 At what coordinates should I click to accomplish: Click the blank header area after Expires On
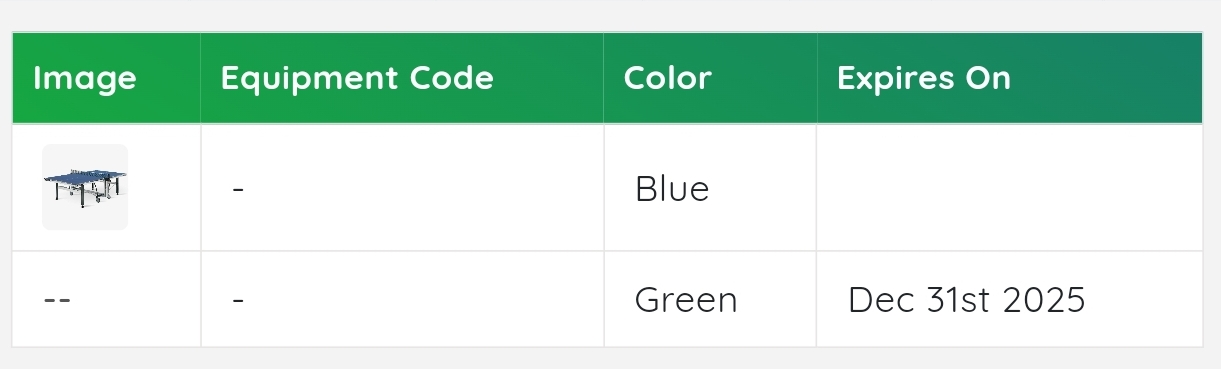coord(1105,78)
